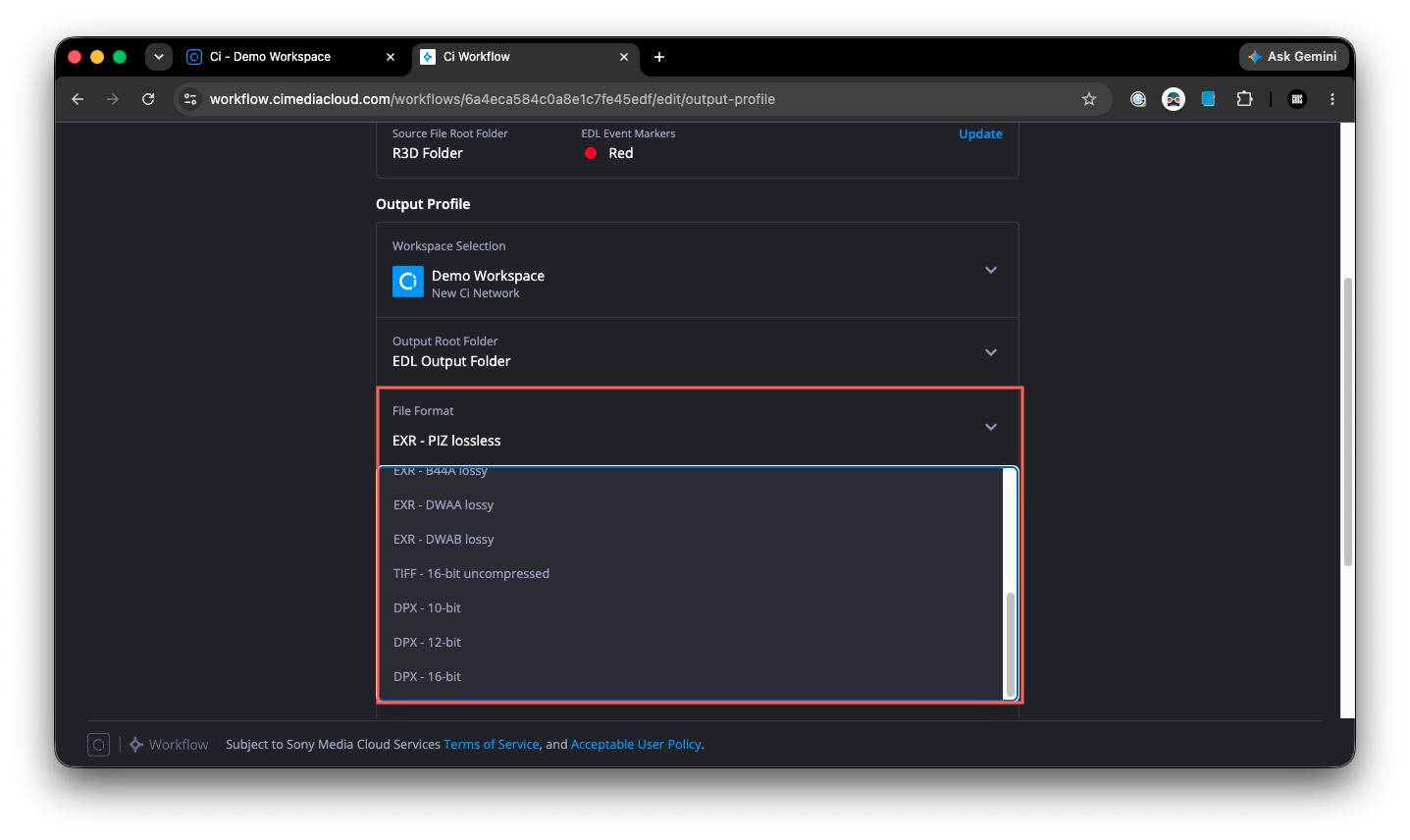Click the browser reload icon
The image size is (1410, 840).
point(148,99)
